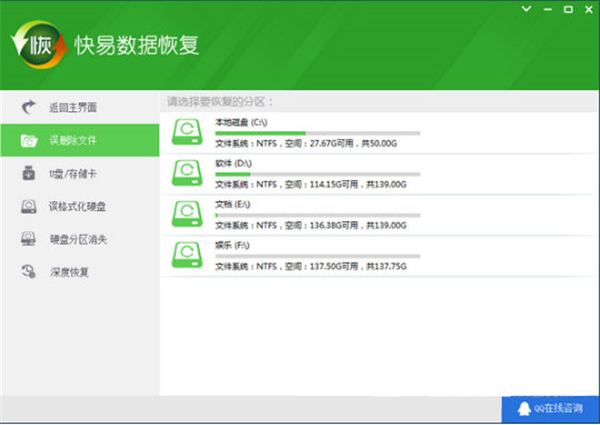Click the deep recovery icon for 深度恢复
The height and width of the screenshot is (425, 600).
click(30, 272)
